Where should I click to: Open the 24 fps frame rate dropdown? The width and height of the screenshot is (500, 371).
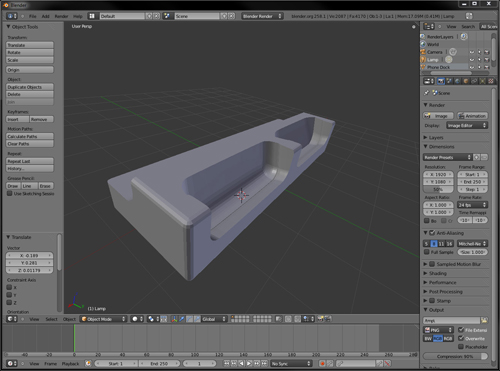click(x=472, y=205)
